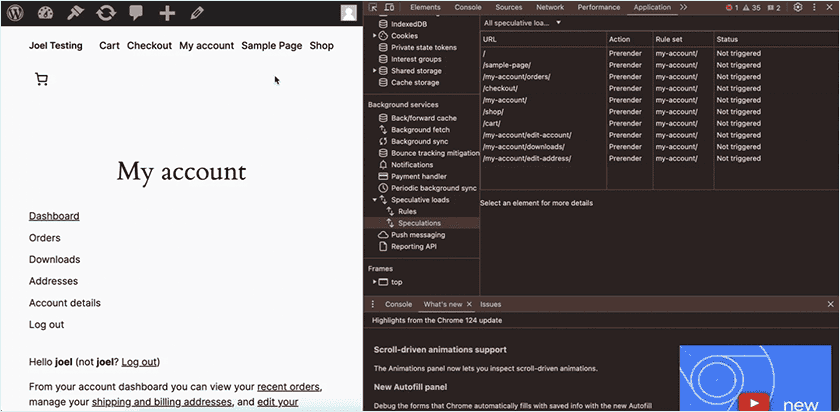The height and width of the screenshot is (412, 840).
Task: Click the pencil edit page icon
Action: coord(197,13)
